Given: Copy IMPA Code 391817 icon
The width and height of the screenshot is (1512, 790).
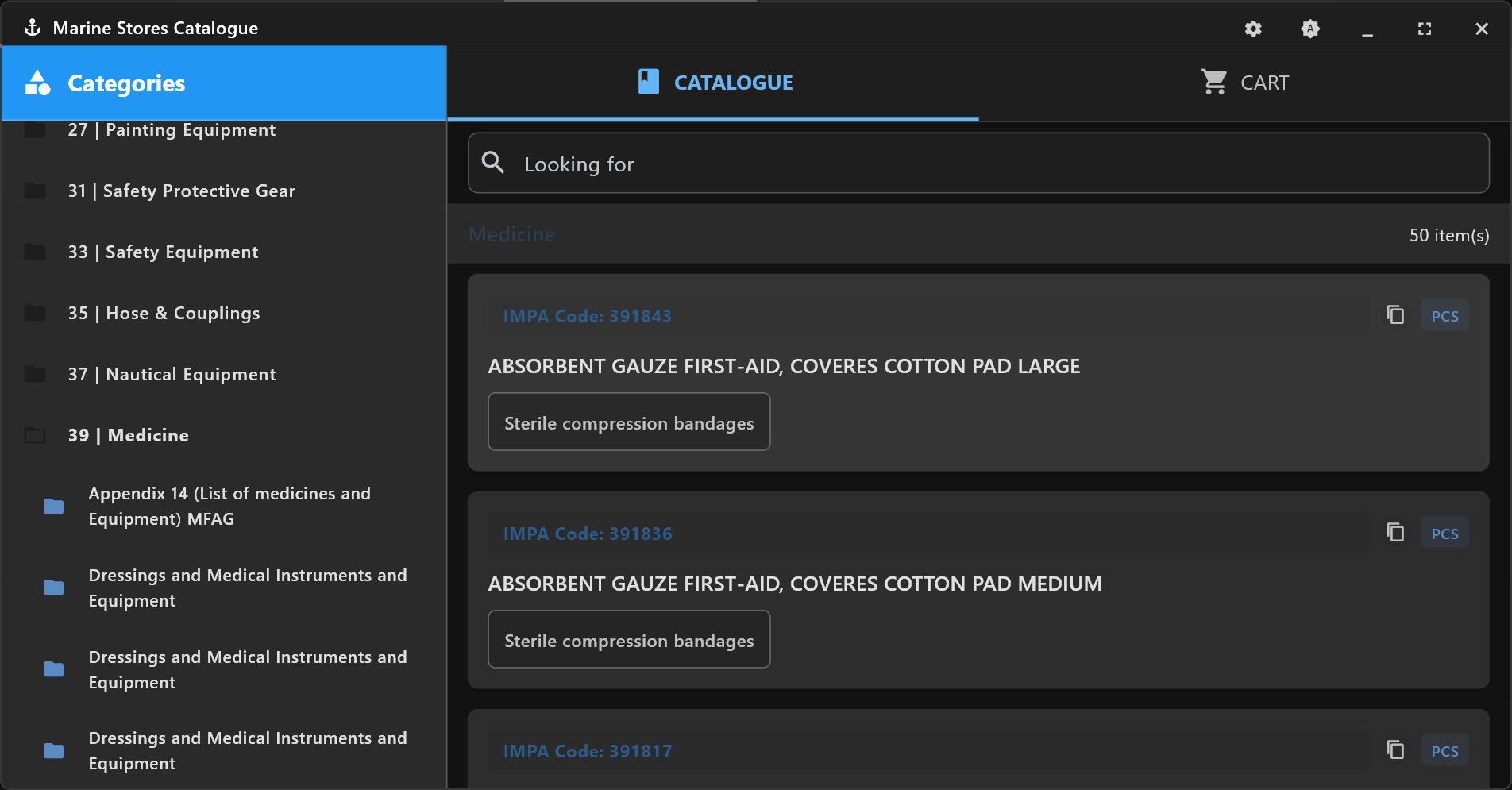Looking at the screenshot, I should [1395, 750].
